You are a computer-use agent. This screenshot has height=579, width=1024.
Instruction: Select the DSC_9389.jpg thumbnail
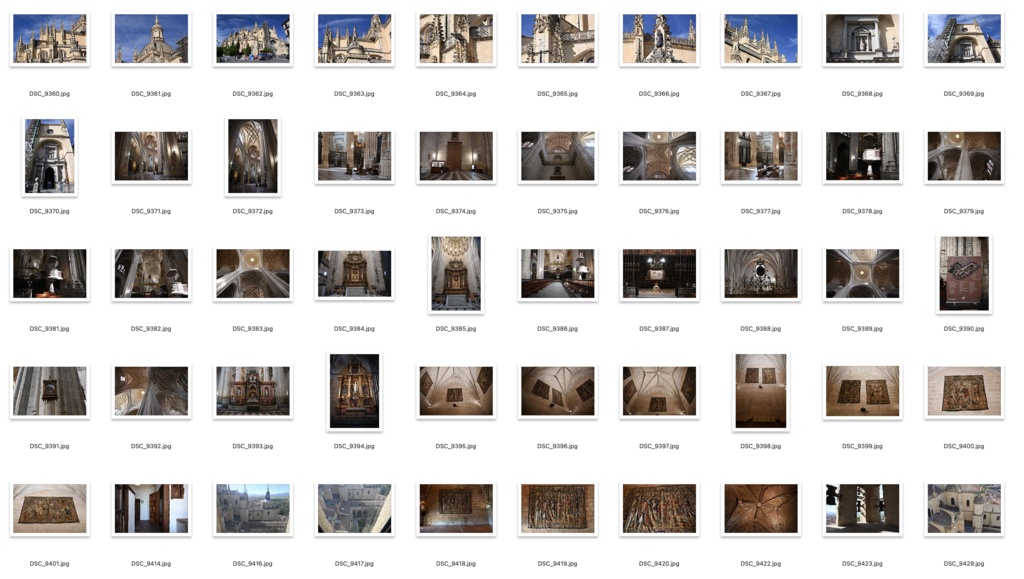[x=862, y=274]
